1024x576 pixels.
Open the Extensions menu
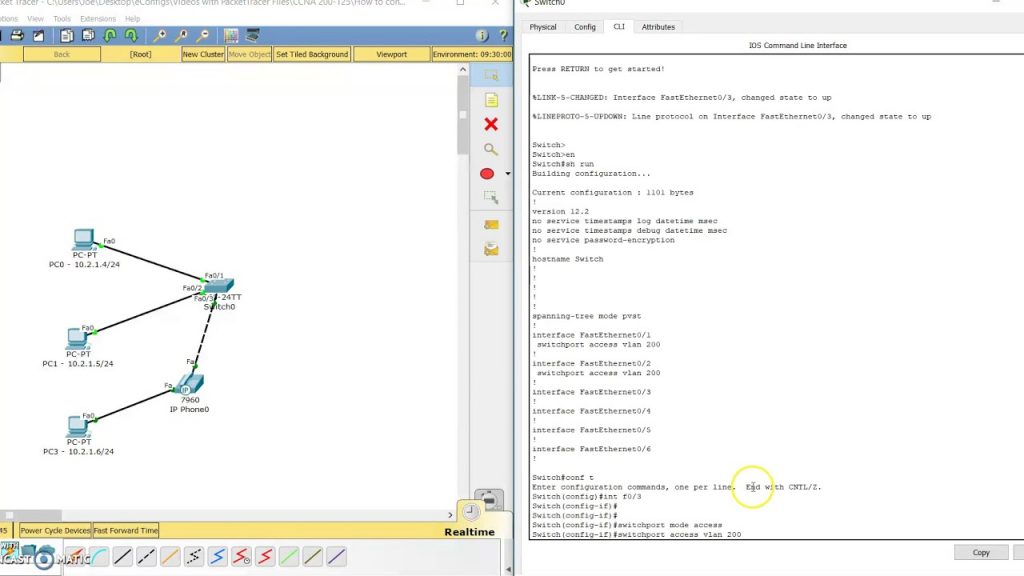[98, 18]
